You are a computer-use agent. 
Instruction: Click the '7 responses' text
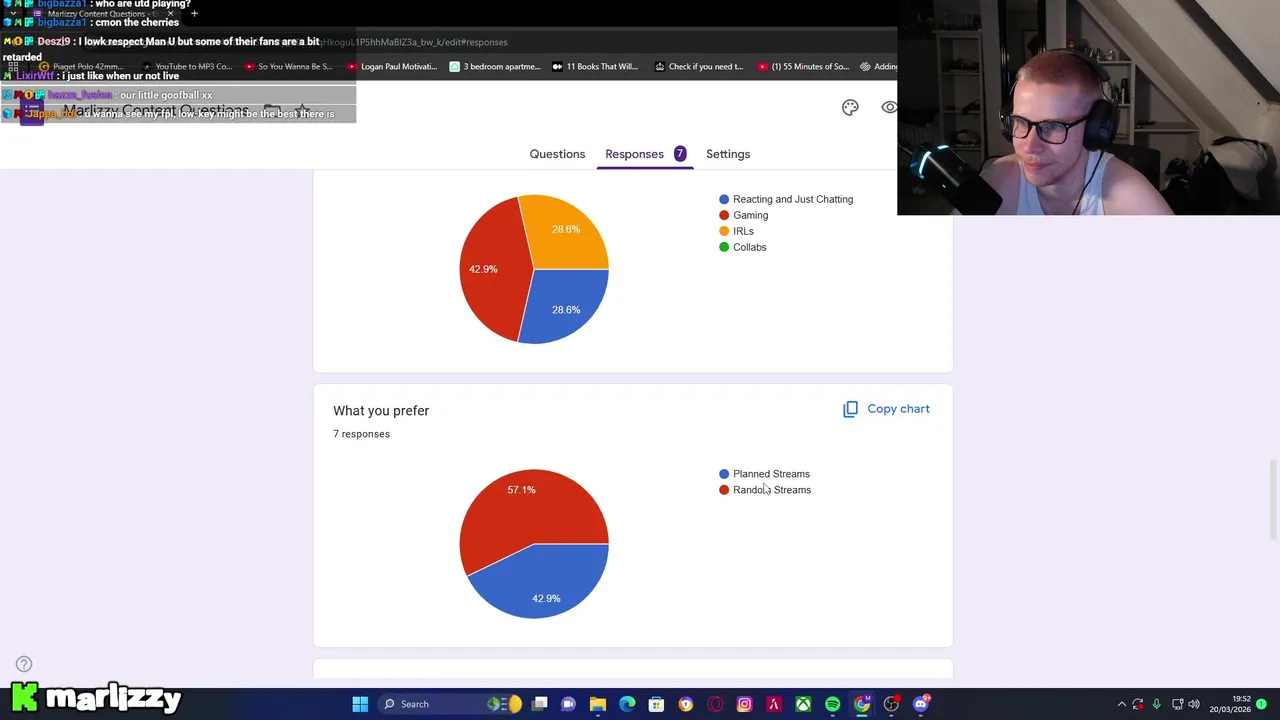pyautogui.click(x=361, y=434)
